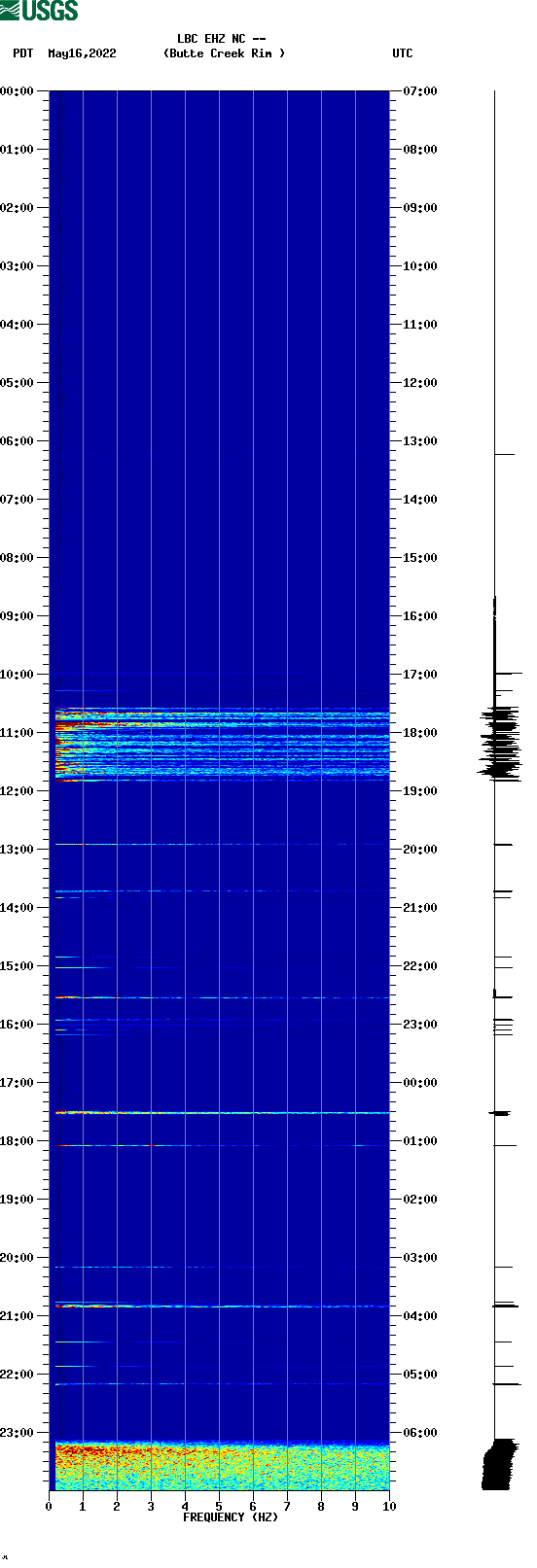The width and height of the screenshot is (537, 1568).
Task: Click the PDT time label '10:00'
Action: click(x=18, y=675)
